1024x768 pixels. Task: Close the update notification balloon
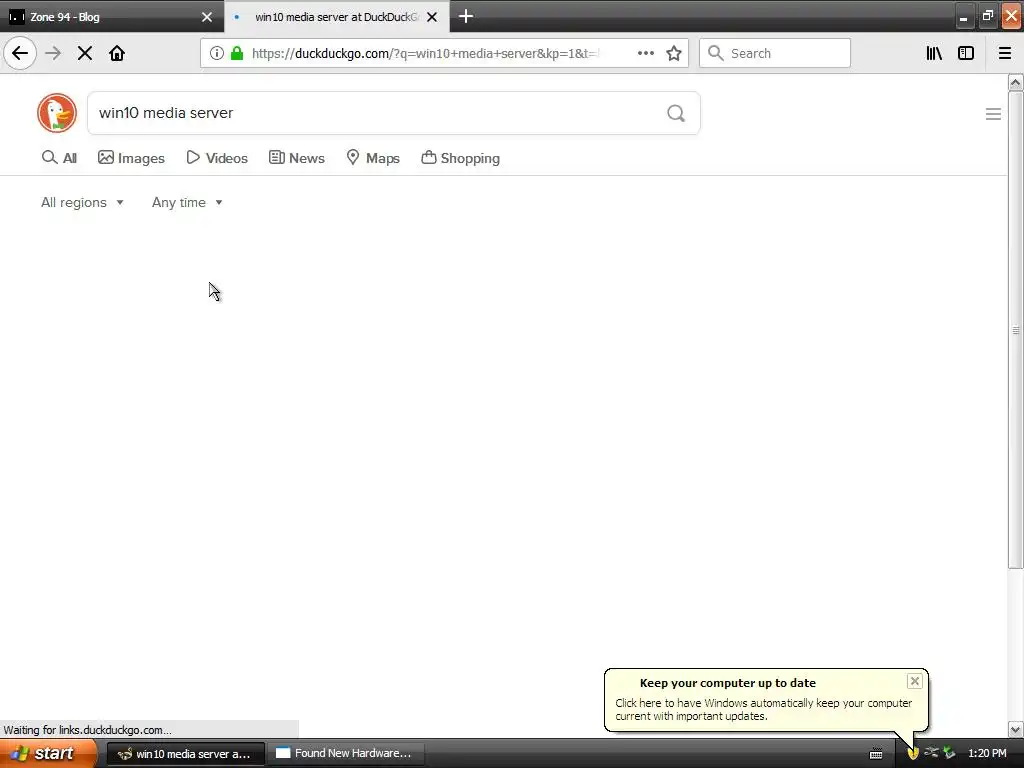pos(914,681)
